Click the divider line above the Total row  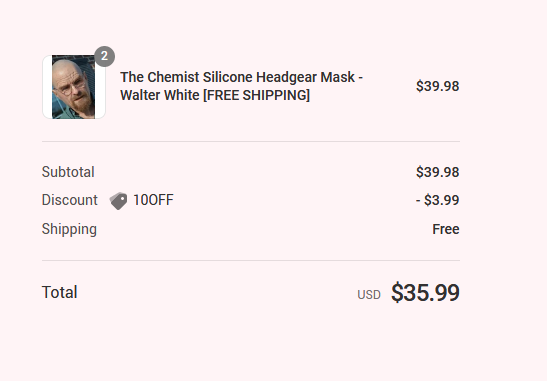tap(251, 260)
